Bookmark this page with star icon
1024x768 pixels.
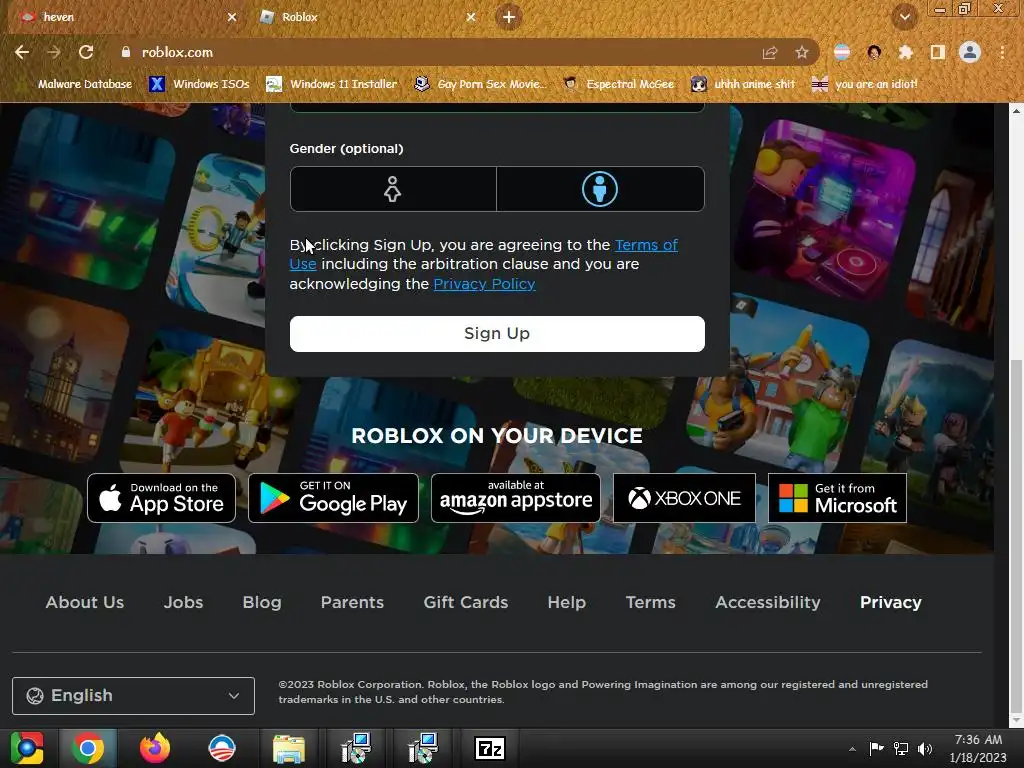(802, 52)
